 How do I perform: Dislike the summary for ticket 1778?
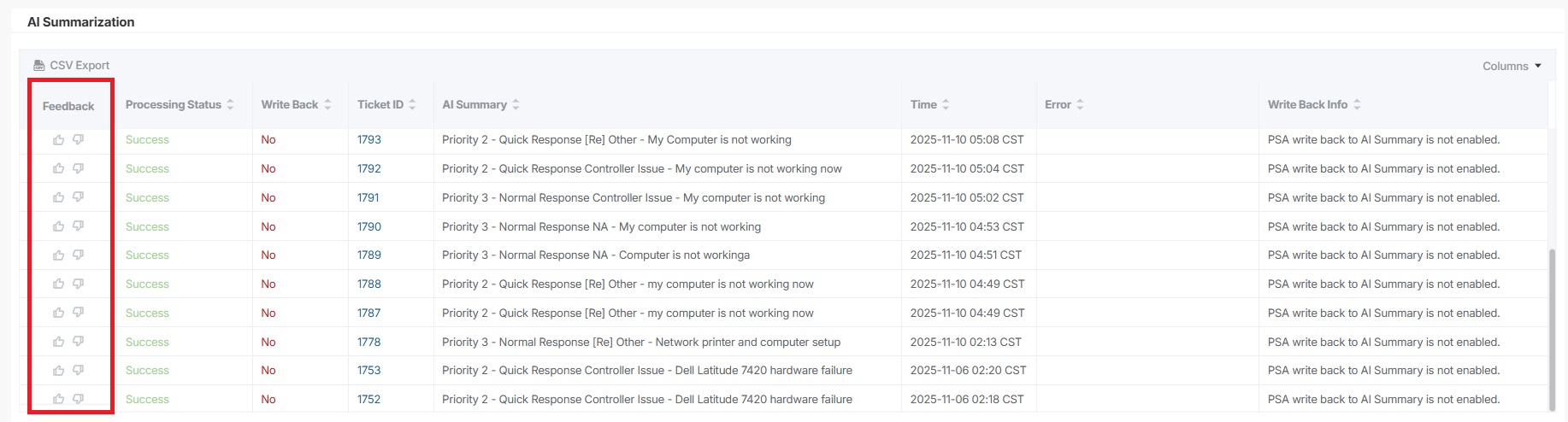78,342
